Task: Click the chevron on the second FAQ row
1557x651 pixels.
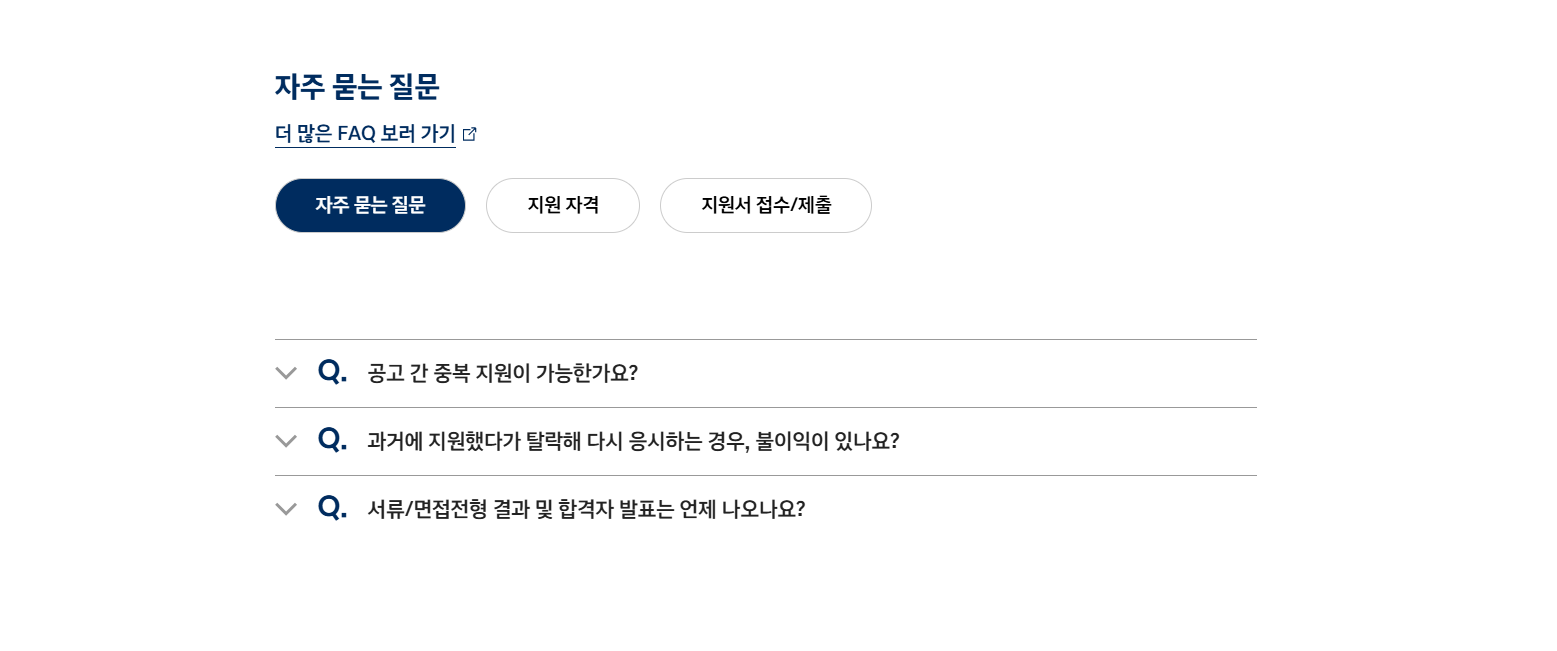Action: (x=286, y=441)
